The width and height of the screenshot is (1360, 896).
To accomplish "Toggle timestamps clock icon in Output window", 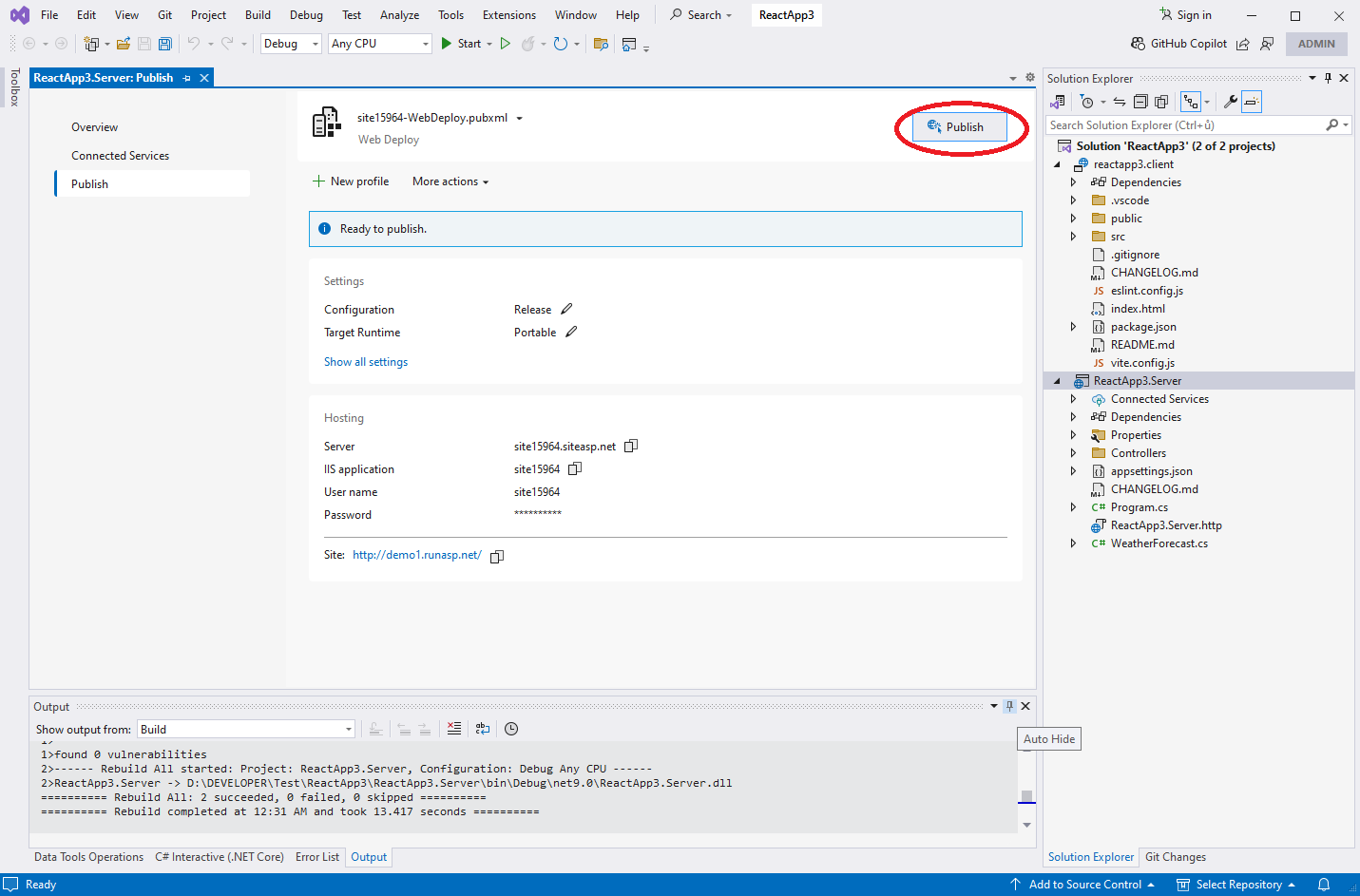I will (511, 729).
